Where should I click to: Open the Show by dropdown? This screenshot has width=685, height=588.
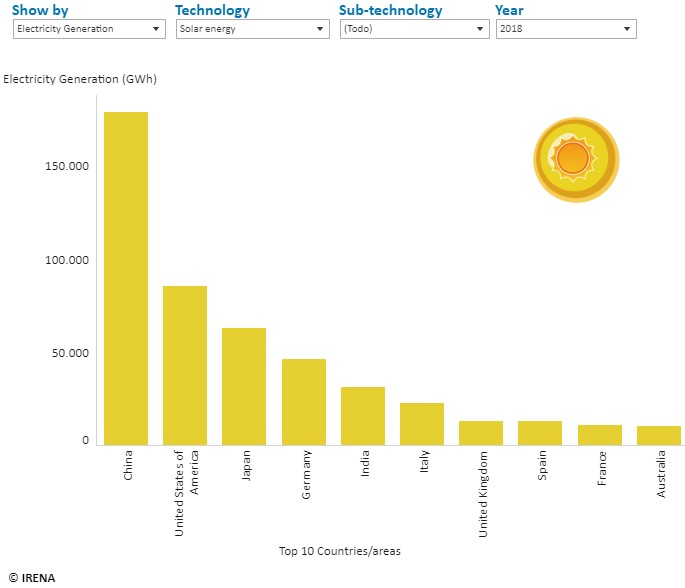[89, 29]
